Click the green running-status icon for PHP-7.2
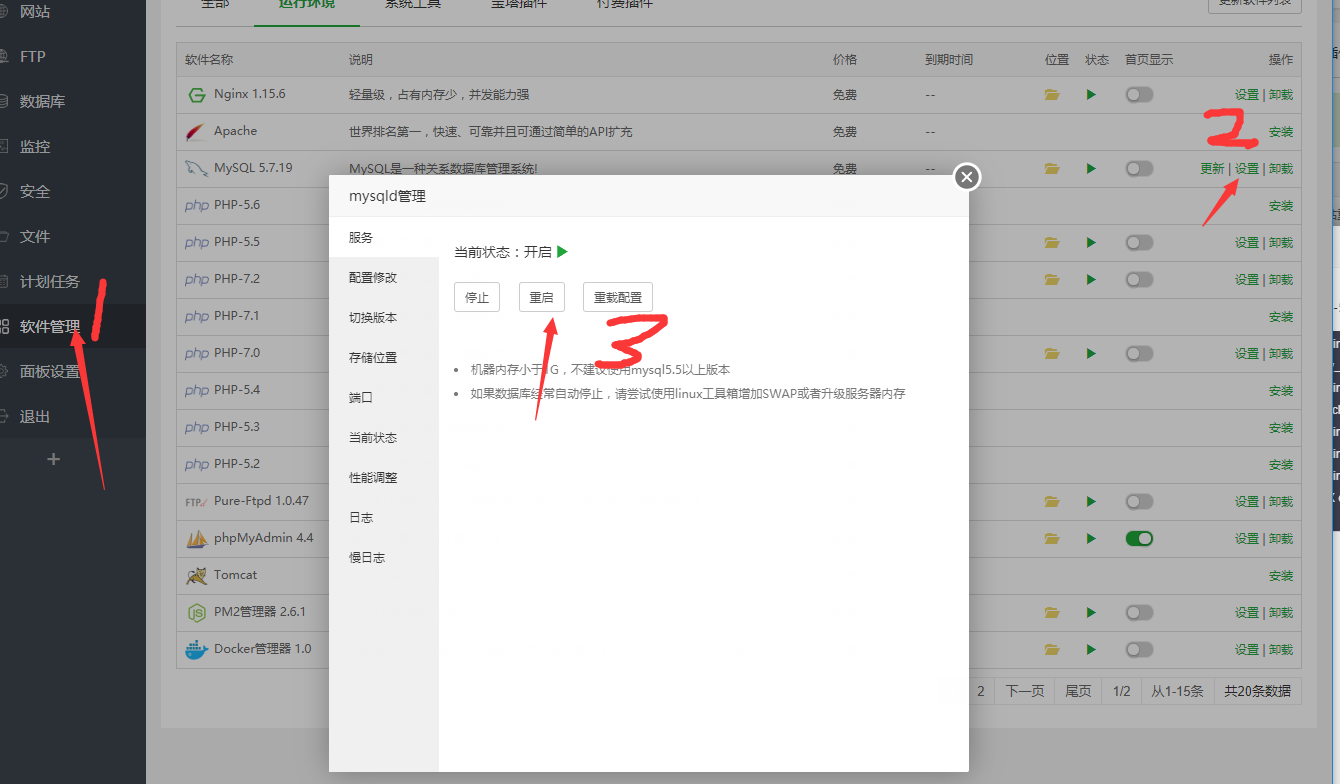Viewport: 1340px width, 784px height. pyautogui.click(x=1091, y=280)
